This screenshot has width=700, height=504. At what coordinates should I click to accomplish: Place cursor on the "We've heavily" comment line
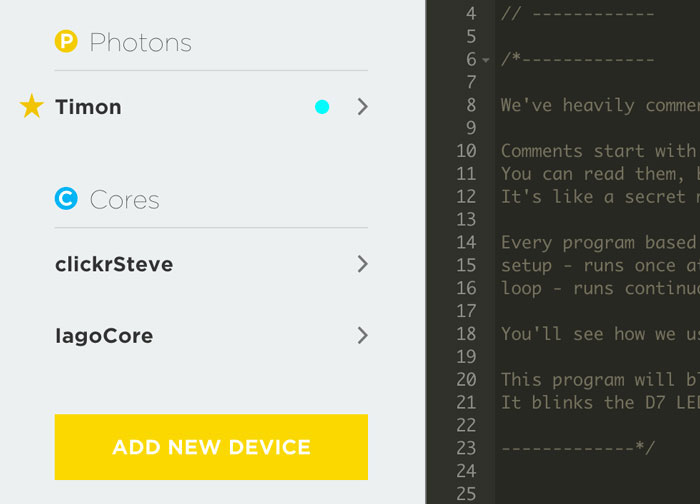(598, 105)
